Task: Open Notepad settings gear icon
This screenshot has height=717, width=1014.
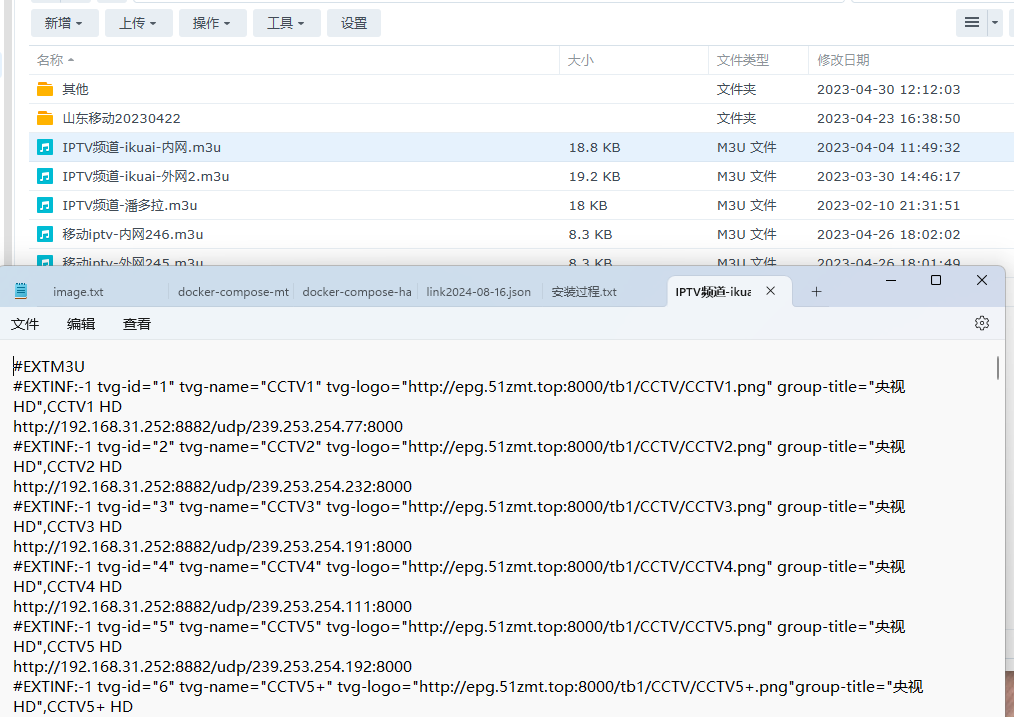Action: [981, 323]
